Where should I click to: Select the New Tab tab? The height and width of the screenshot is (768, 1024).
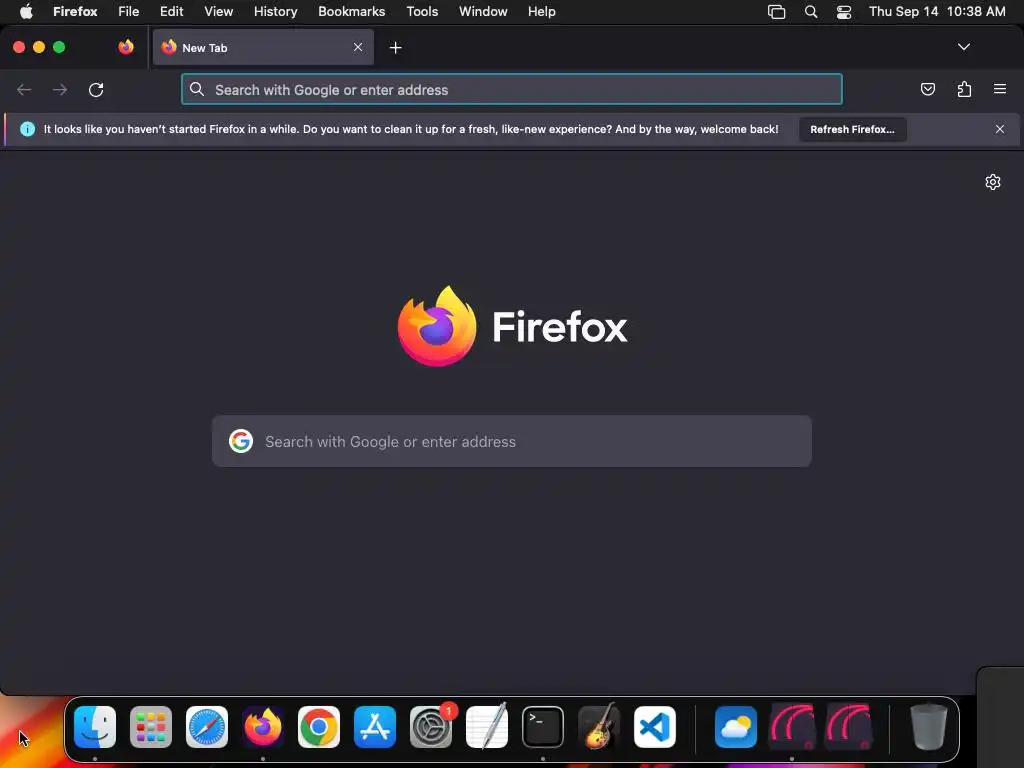point(263,47)
